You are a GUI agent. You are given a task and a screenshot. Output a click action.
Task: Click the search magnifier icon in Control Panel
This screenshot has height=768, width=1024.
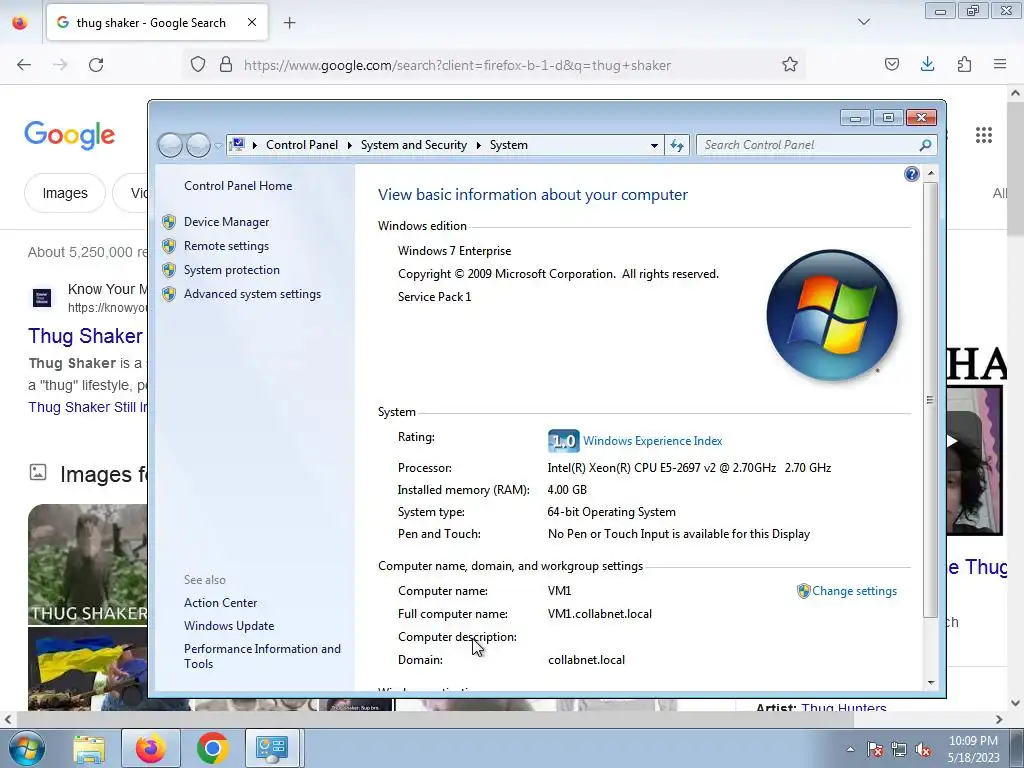[x=925, y=146]
